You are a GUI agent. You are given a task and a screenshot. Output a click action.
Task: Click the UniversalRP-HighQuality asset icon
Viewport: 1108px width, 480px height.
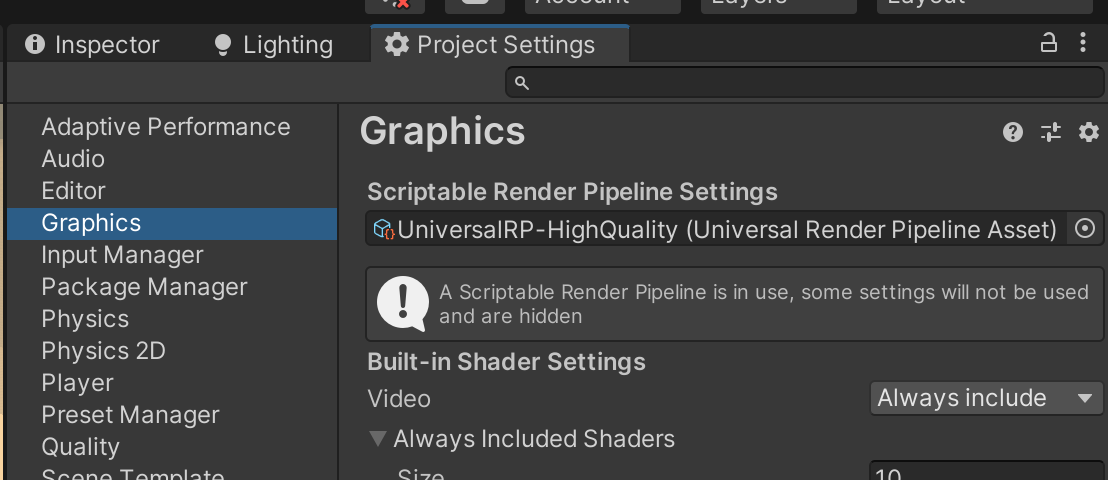pos(384,230)
